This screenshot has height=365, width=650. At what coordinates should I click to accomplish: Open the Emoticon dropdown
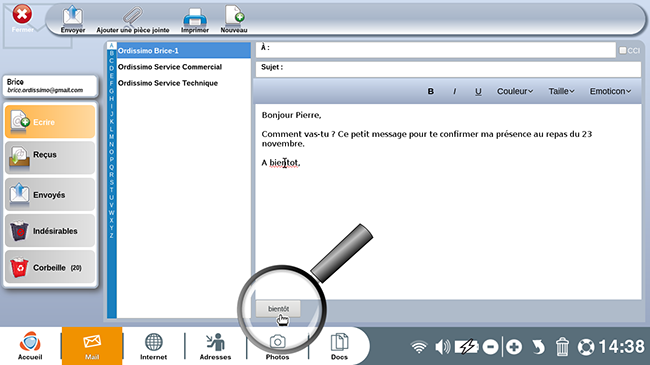coord(610,91)
